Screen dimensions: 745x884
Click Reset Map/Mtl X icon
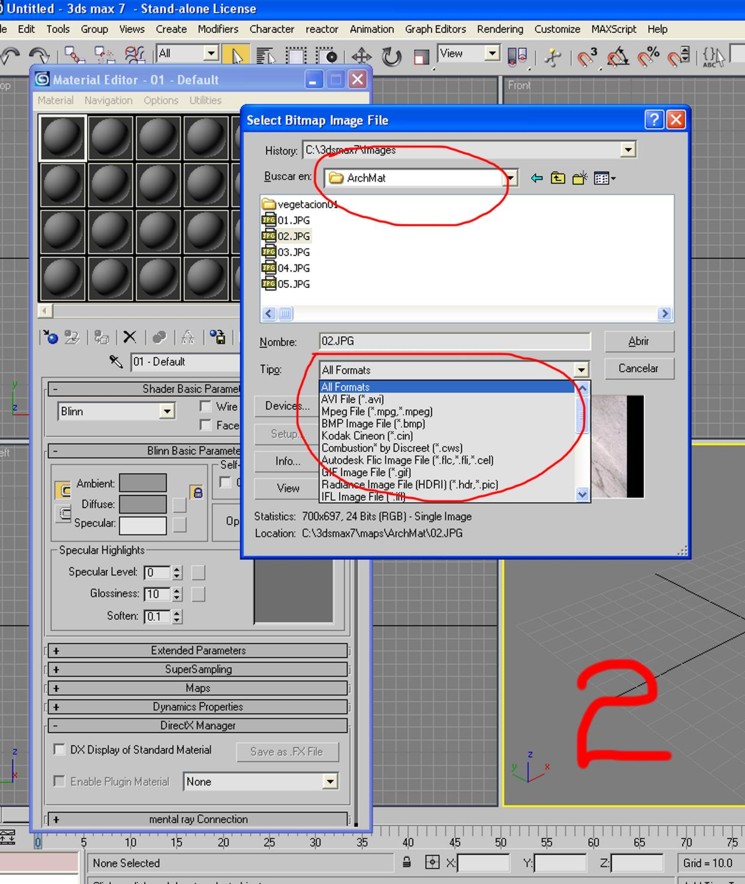point(130,337)
